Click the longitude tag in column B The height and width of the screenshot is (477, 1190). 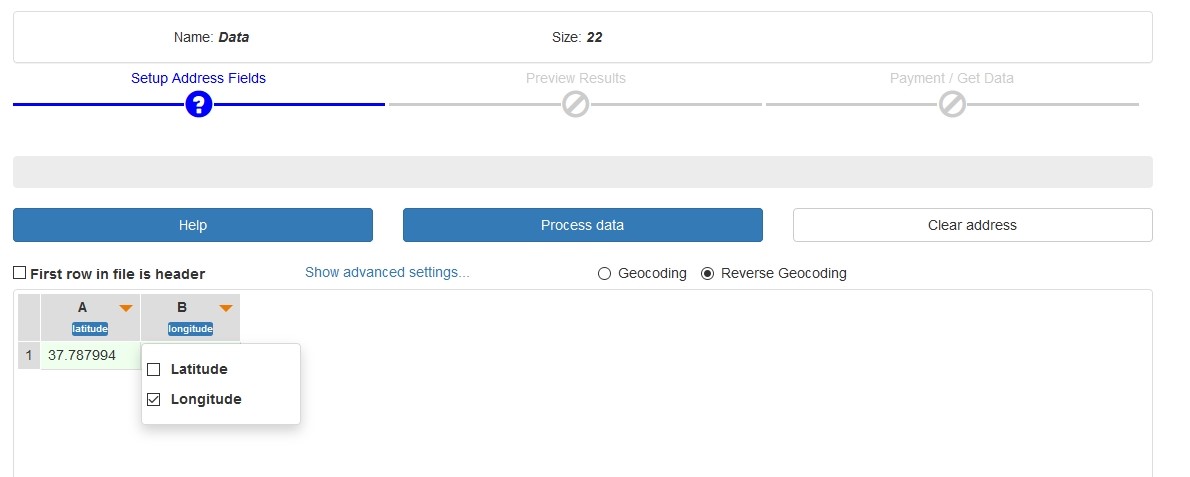click(190, 329)
